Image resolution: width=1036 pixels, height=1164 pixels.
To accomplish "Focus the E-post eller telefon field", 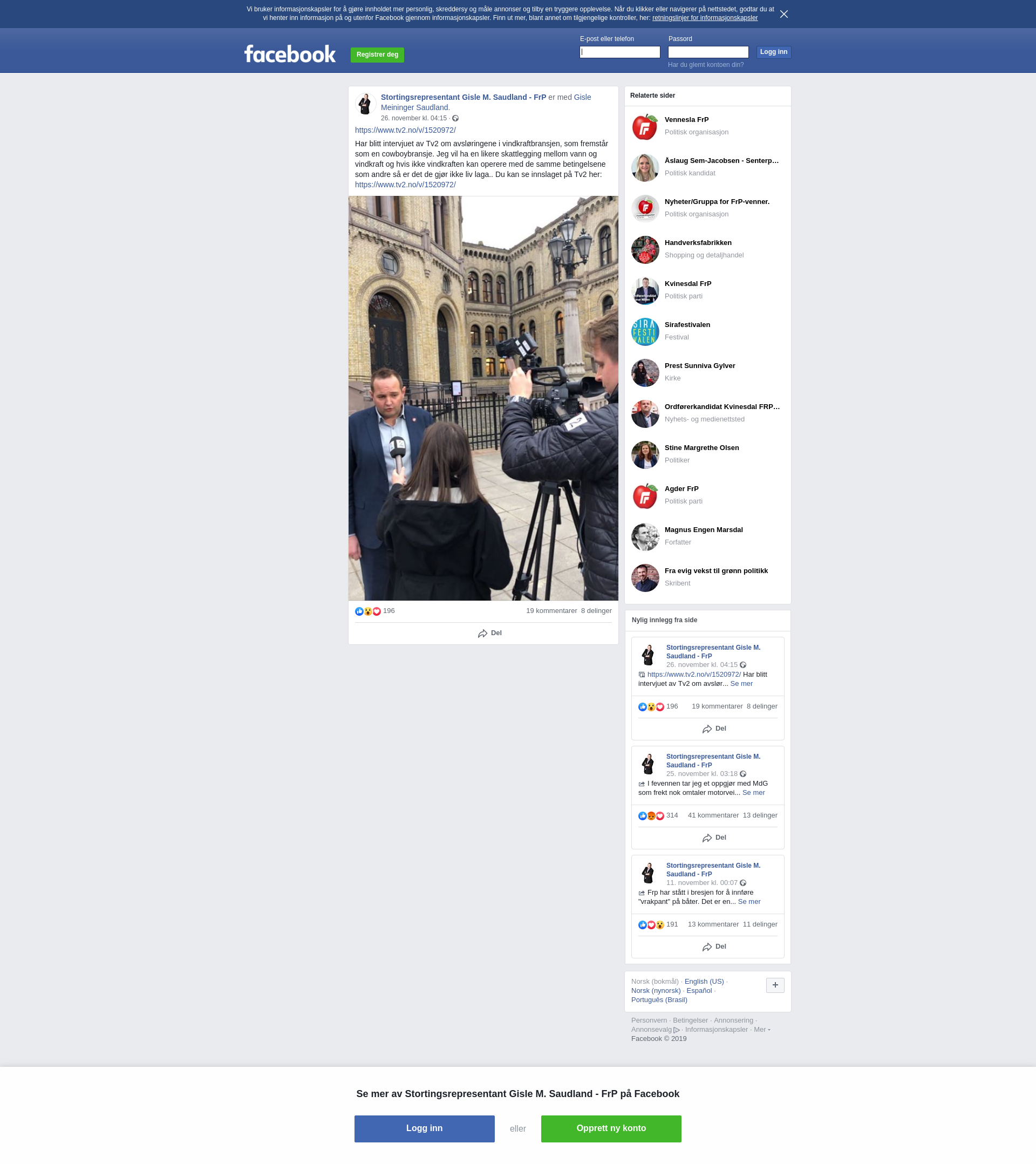I will pos(619,52).
